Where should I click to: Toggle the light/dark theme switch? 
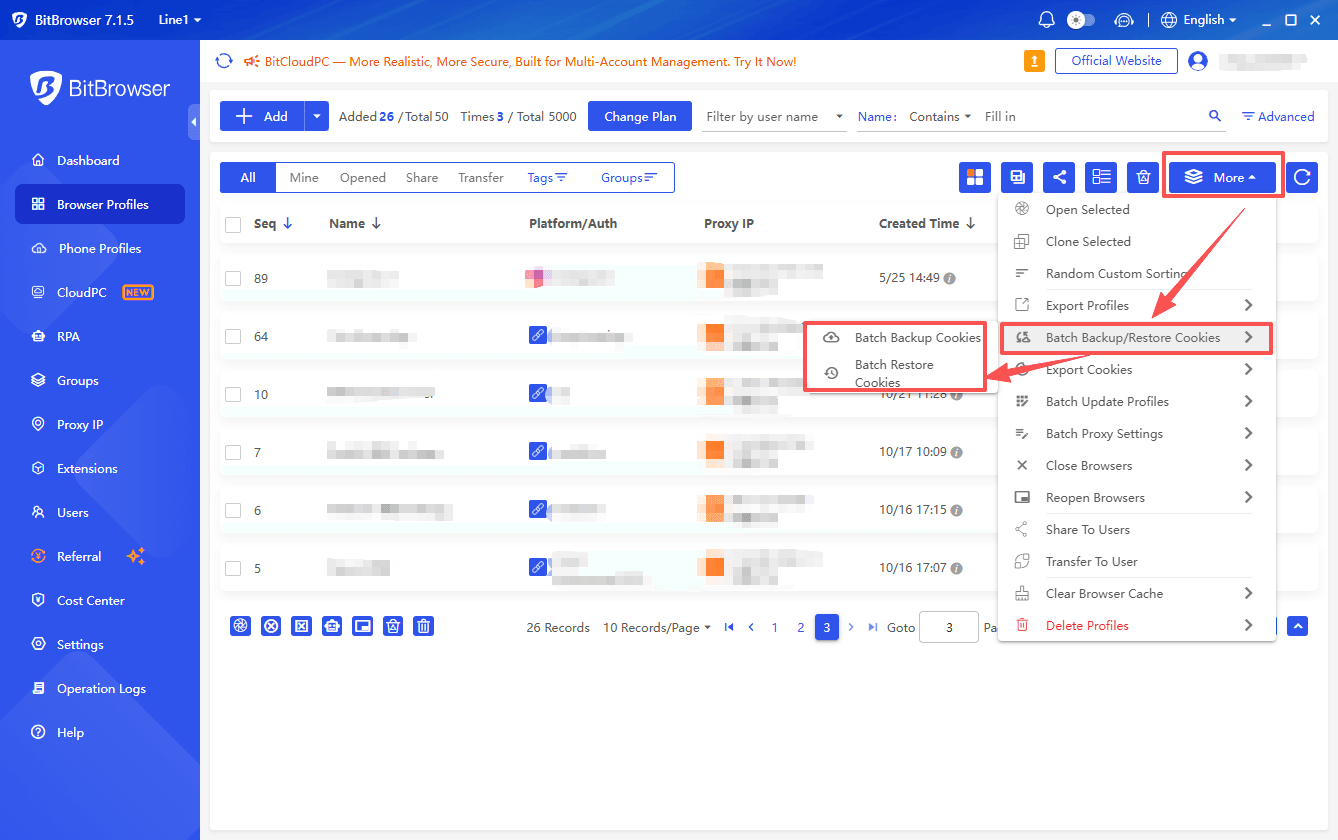pyautogui.click(x=1081, y=20)
